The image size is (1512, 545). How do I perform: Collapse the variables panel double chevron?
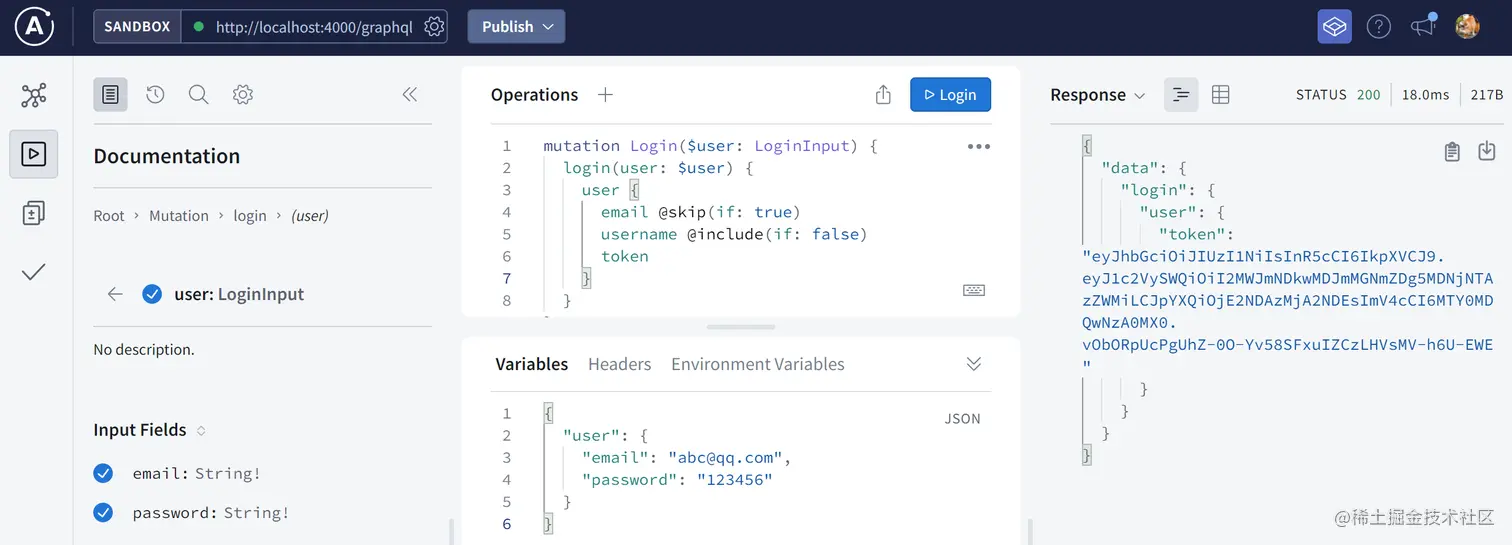pos(974,364)
